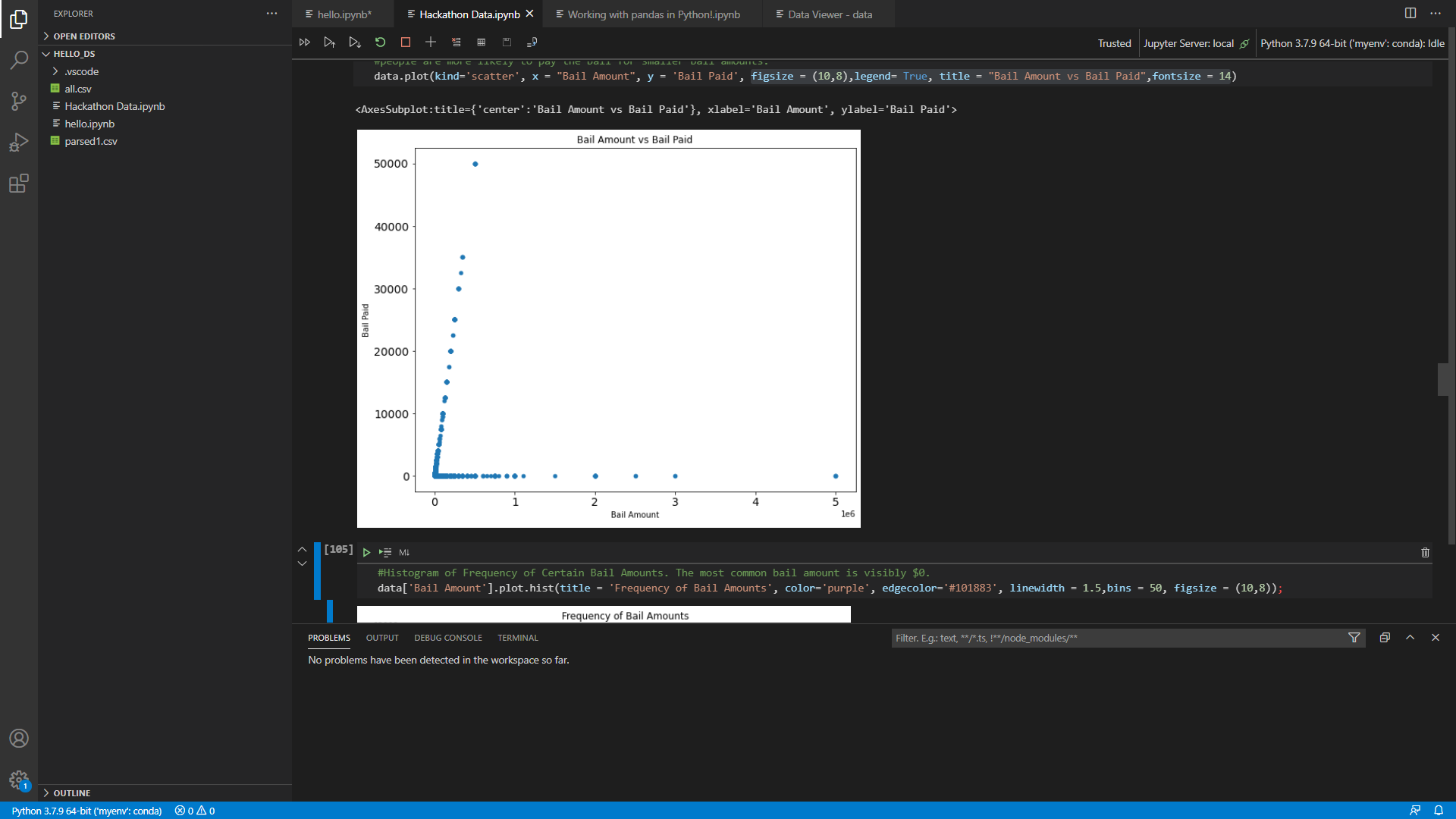Toggle cell 105 to Markdown
This screenshot has height=819, width=1456.
pos(404,552)
